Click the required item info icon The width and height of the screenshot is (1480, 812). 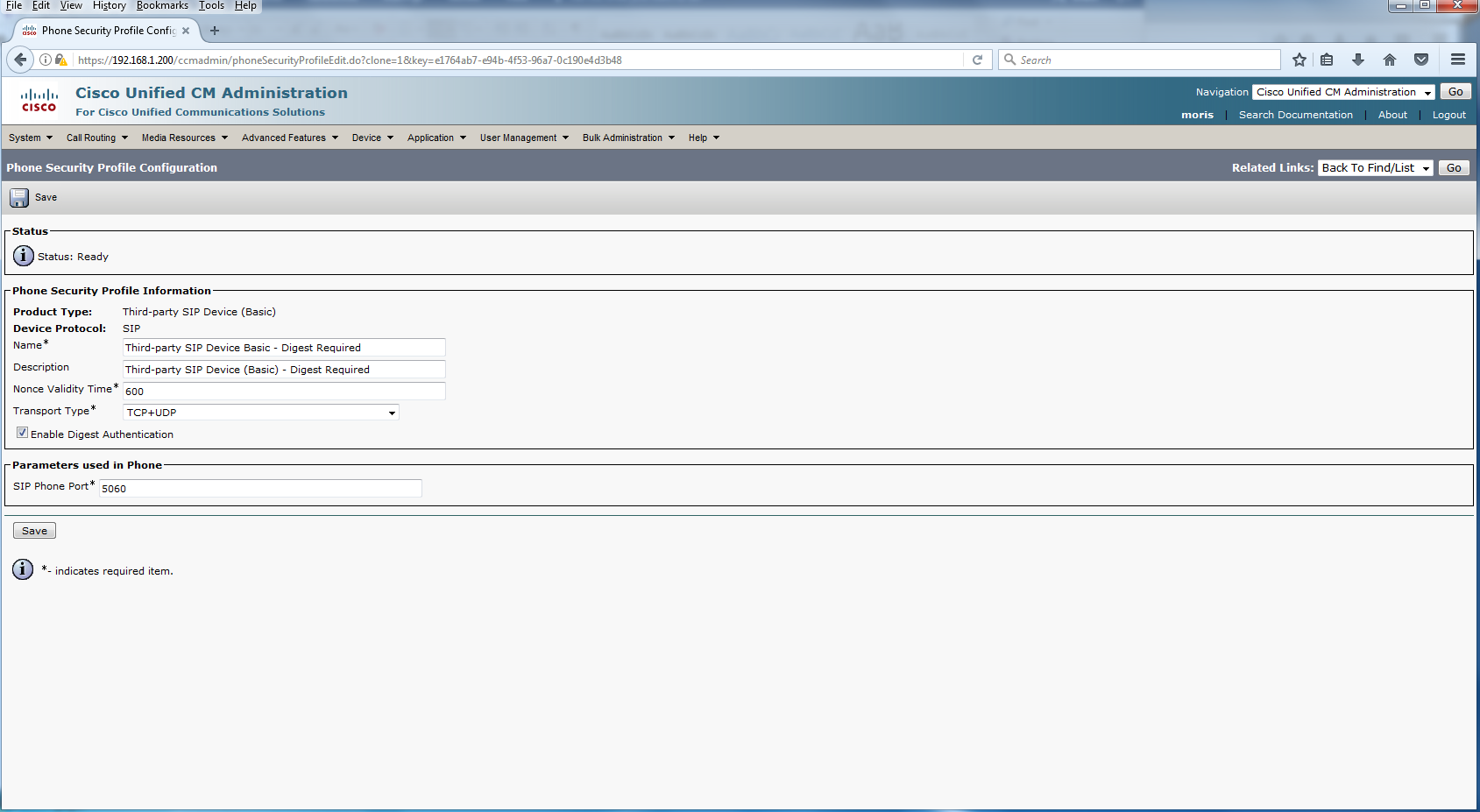(x=23, y=569)
